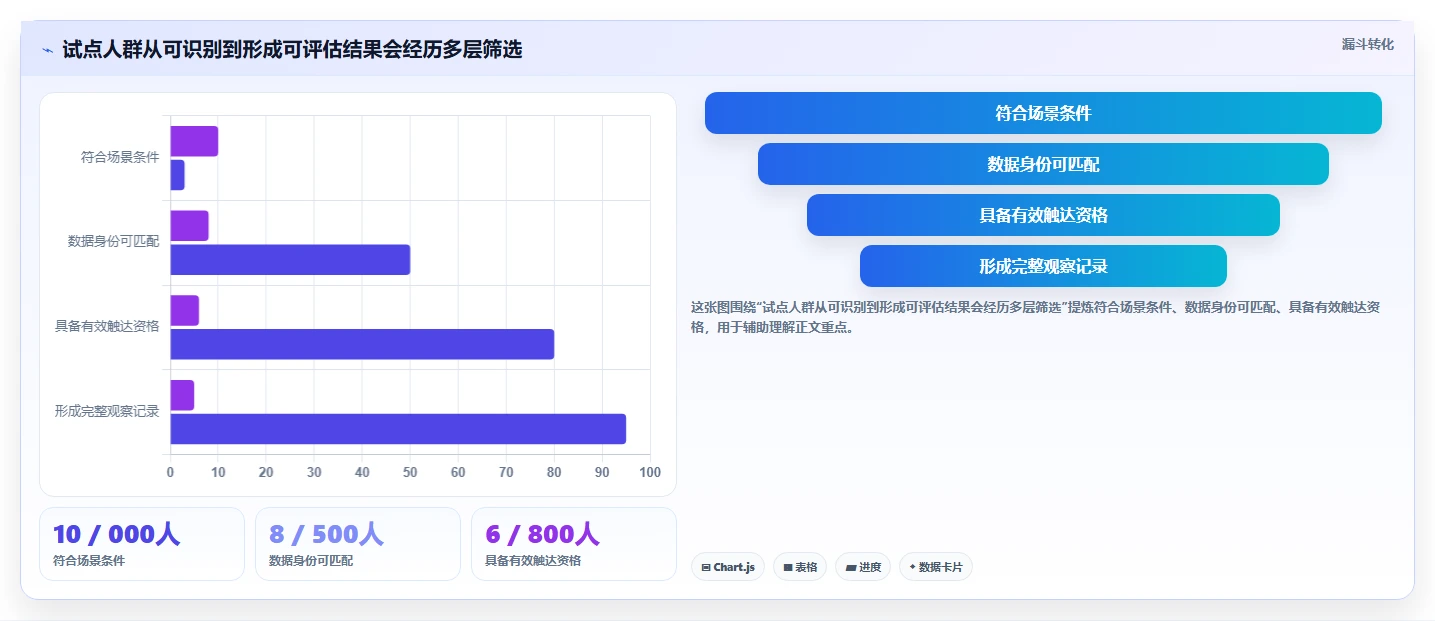Open the 6 / 800人 stat card
1435x621 pixels.
[x=574, y=544]
